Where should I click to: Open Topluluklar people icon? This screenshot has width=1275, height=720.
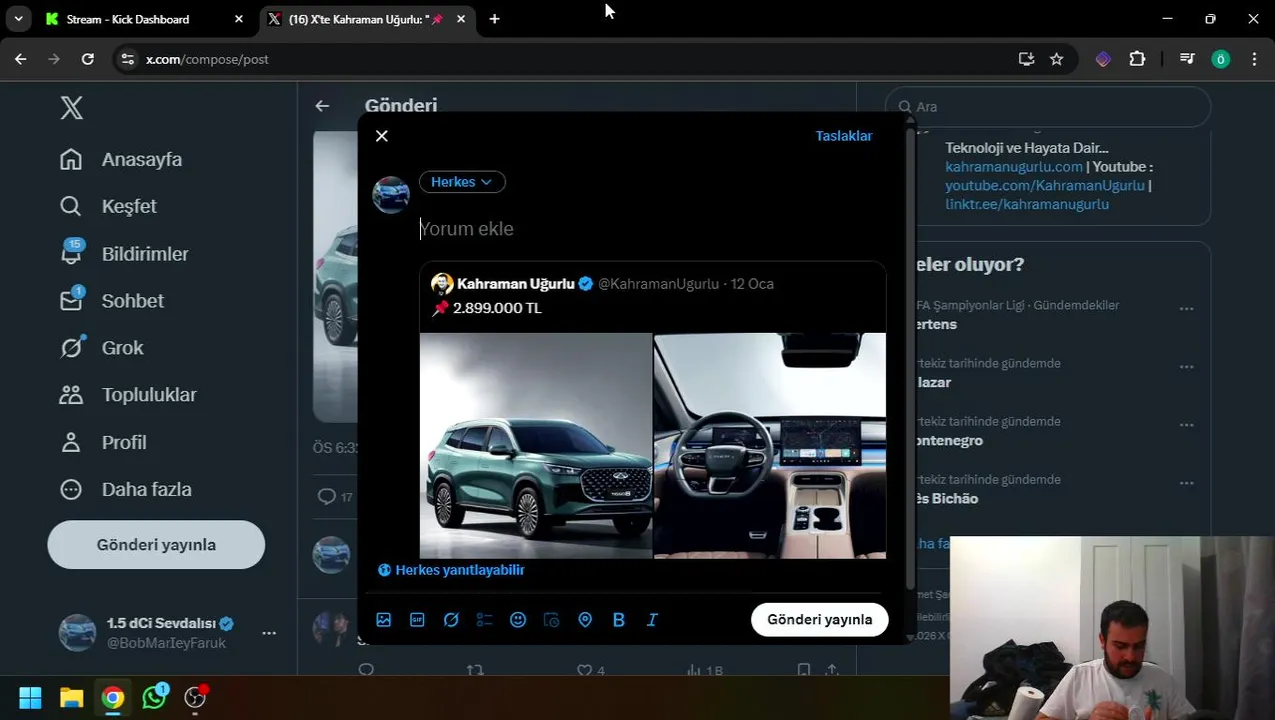[x=71, y=394]
